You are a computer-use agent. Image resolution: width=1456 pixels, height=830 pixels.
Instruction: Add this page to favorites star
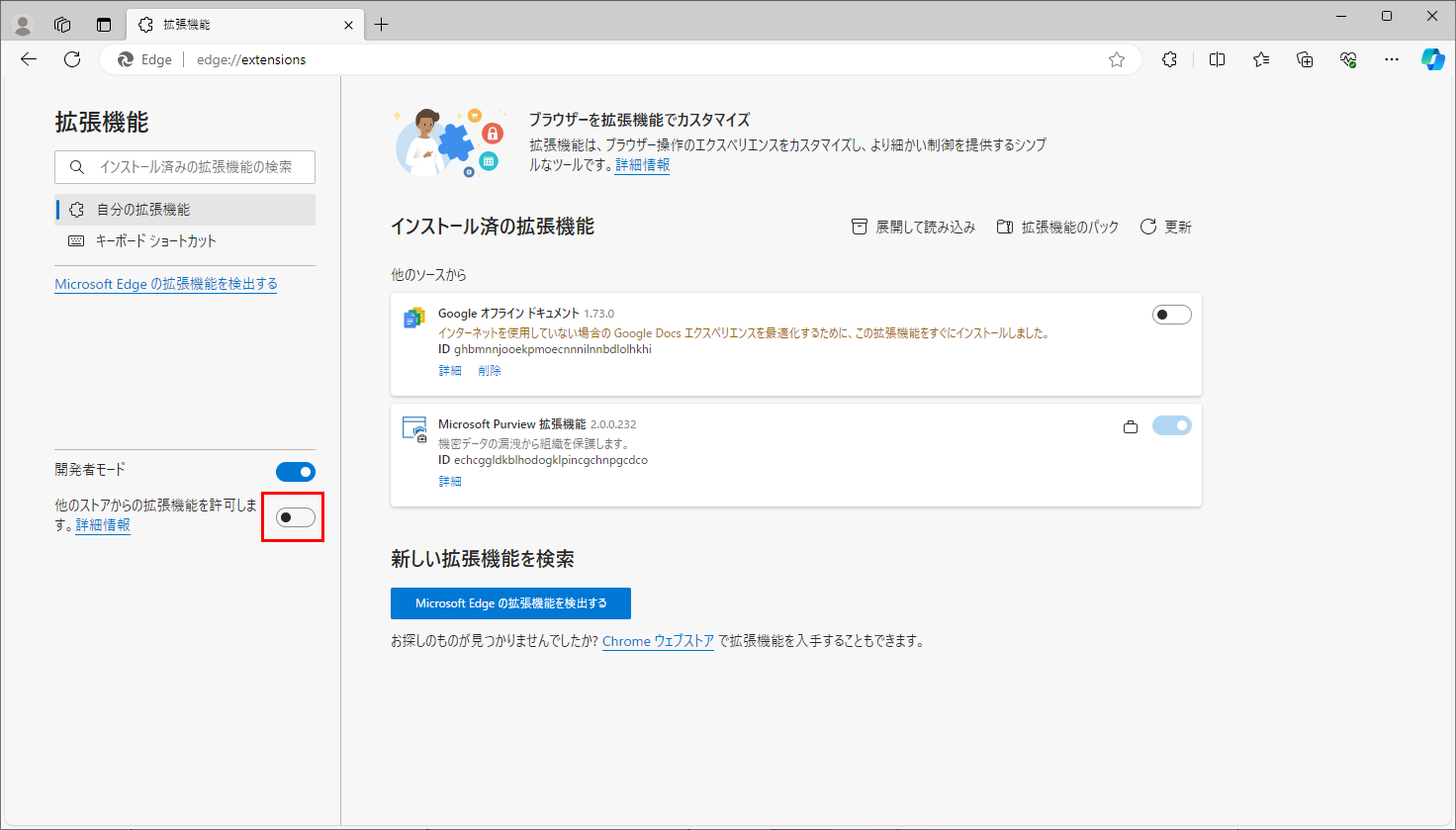pyautogui.click(x=1117, y=59)
